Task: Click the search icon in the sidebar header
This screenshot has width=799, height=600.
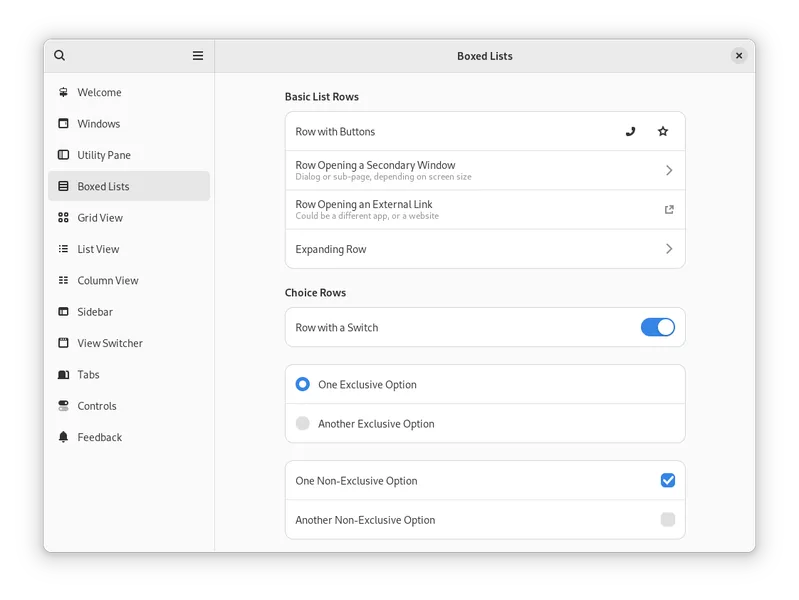Action: point(60,56)
